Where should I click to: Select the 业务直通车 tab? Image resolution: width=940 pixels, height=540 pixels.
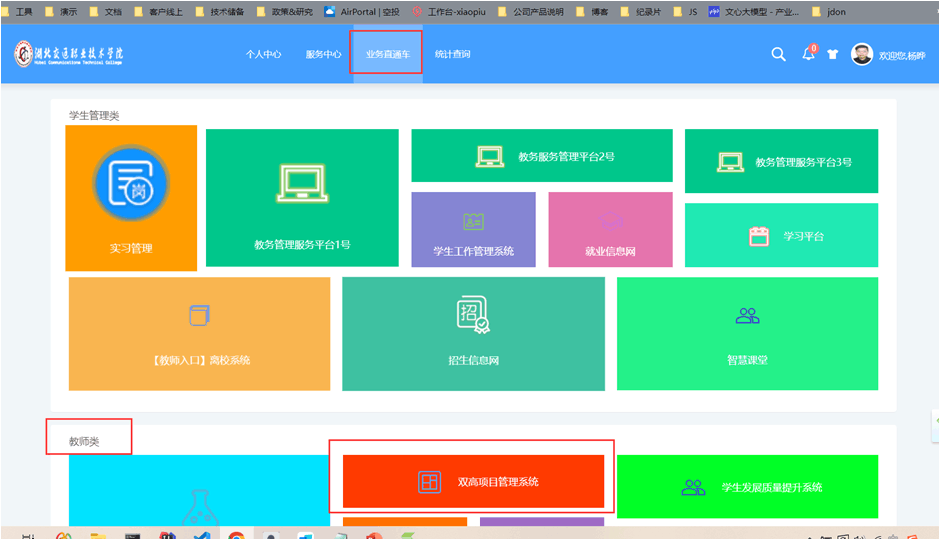pyautogui.click(x=387, y=54)
